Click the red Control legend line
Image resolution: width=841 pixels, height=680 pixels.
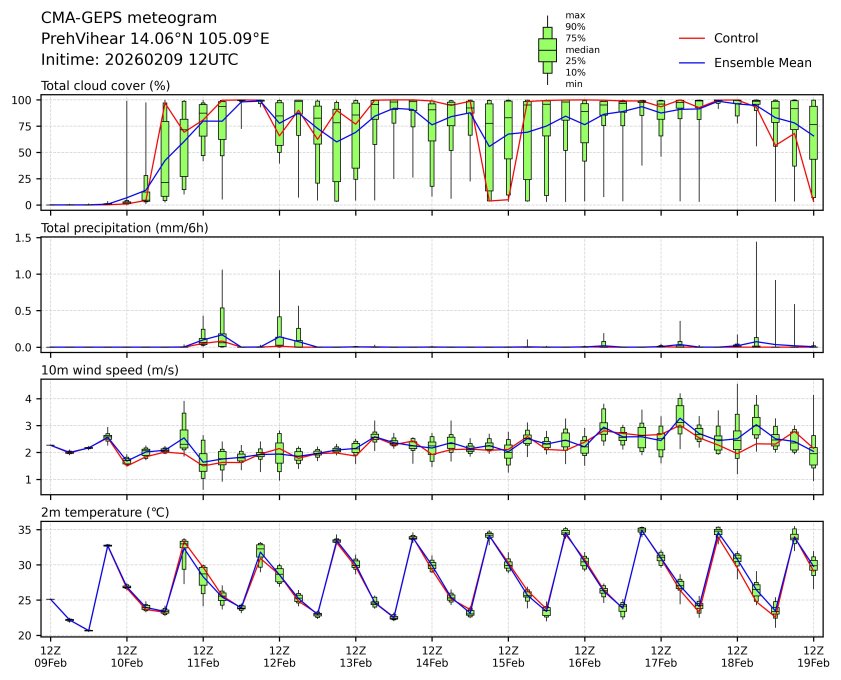click(694, 38)
